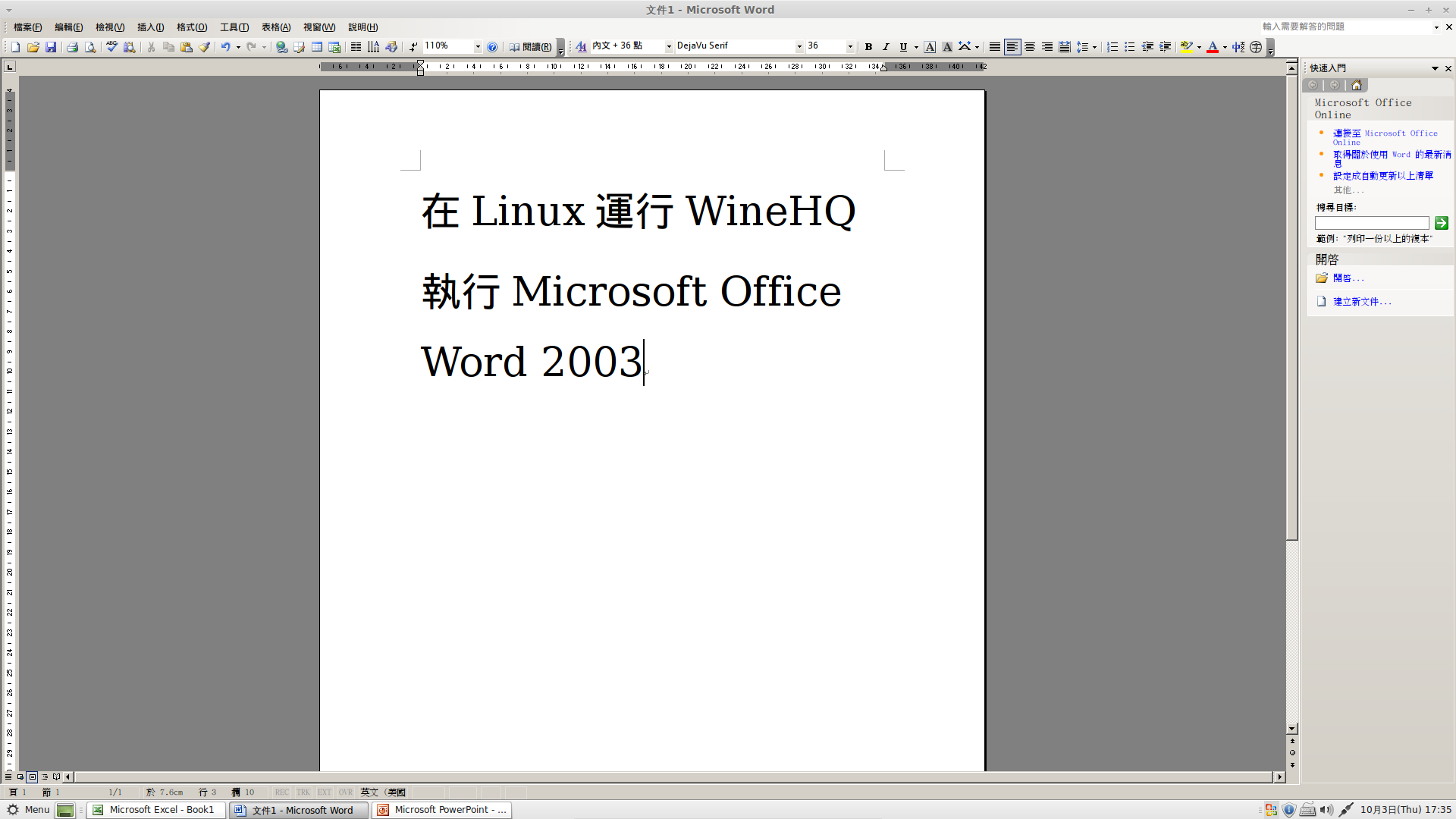
Task: Open the font color dropdown arrow
Action: [x=1225, y=47]
